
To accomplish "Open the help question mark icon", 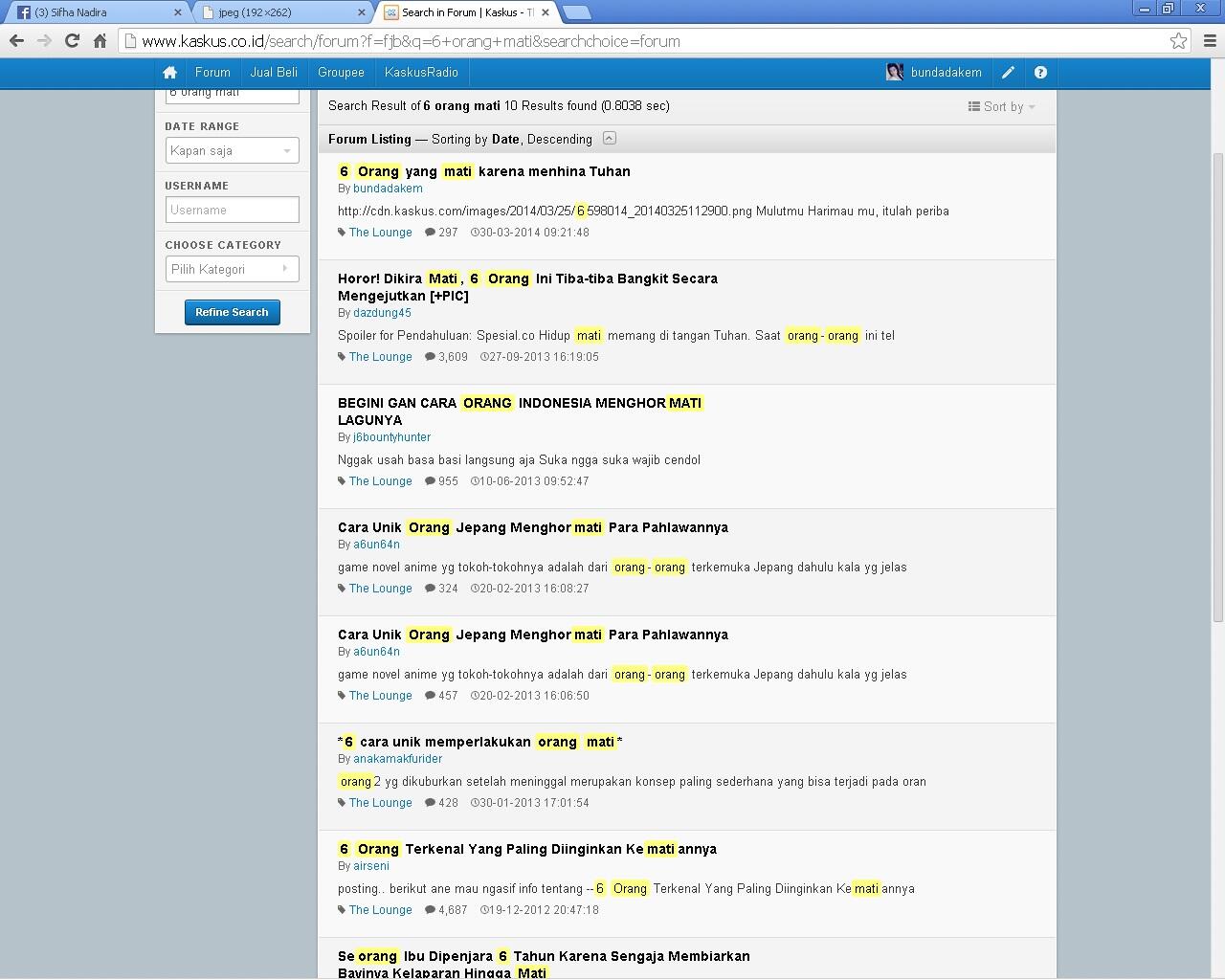I will [x=1040, y=73].
